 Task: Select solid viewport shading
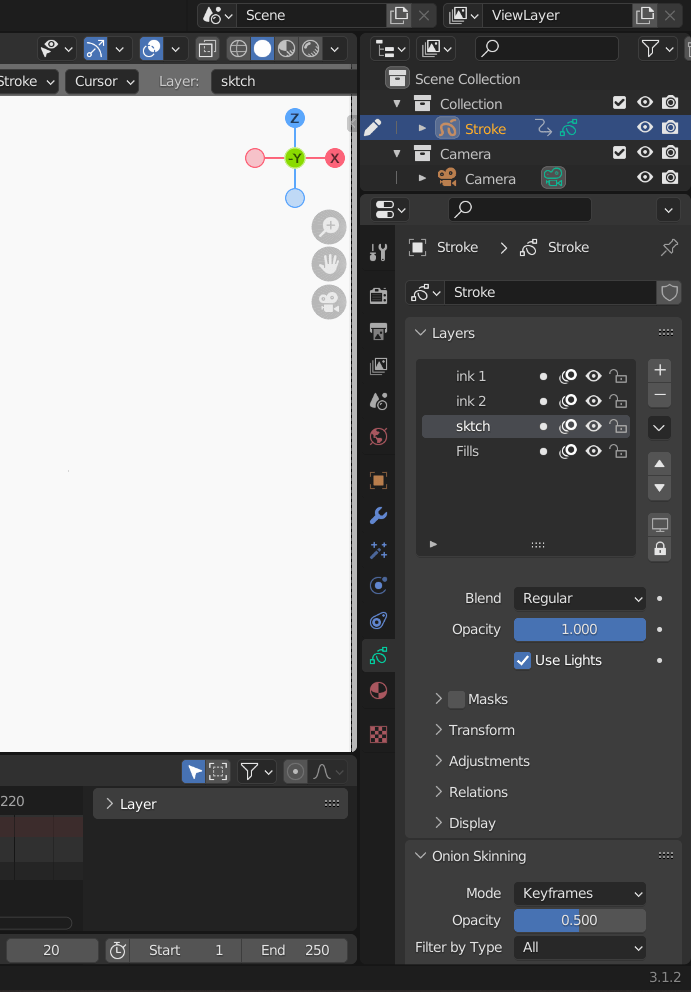tap(263, 49)
